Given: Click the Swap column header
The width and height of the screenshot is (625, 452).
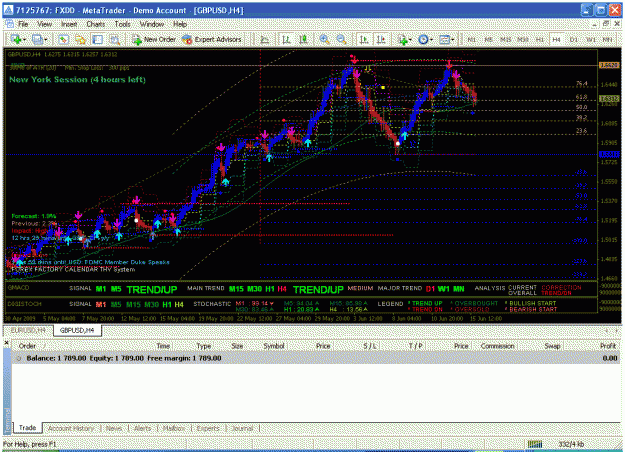Looking at the screenshot, I should click(x=552, y=346).
